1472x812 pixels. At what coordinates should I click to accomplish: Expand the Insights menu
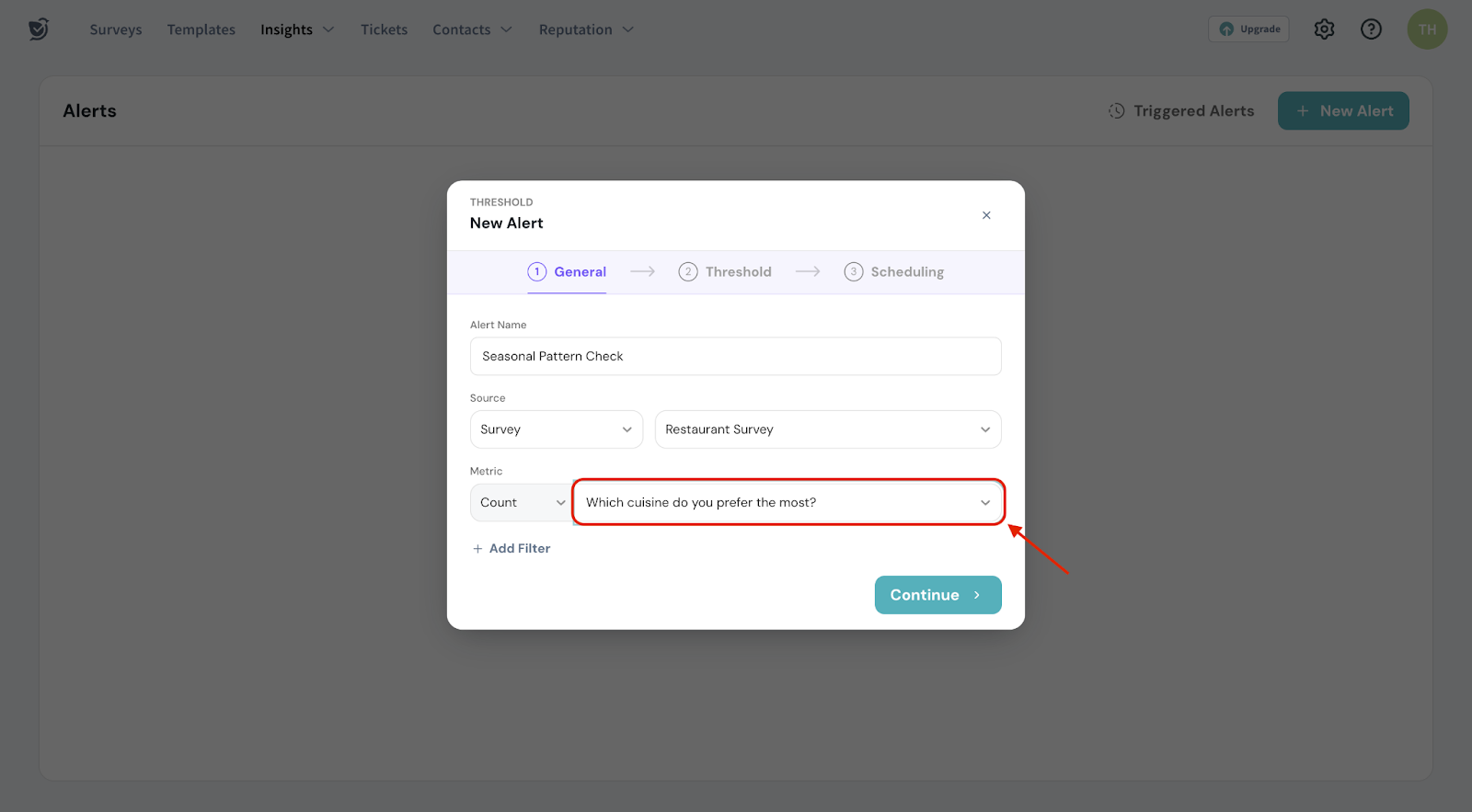point(296,29)
